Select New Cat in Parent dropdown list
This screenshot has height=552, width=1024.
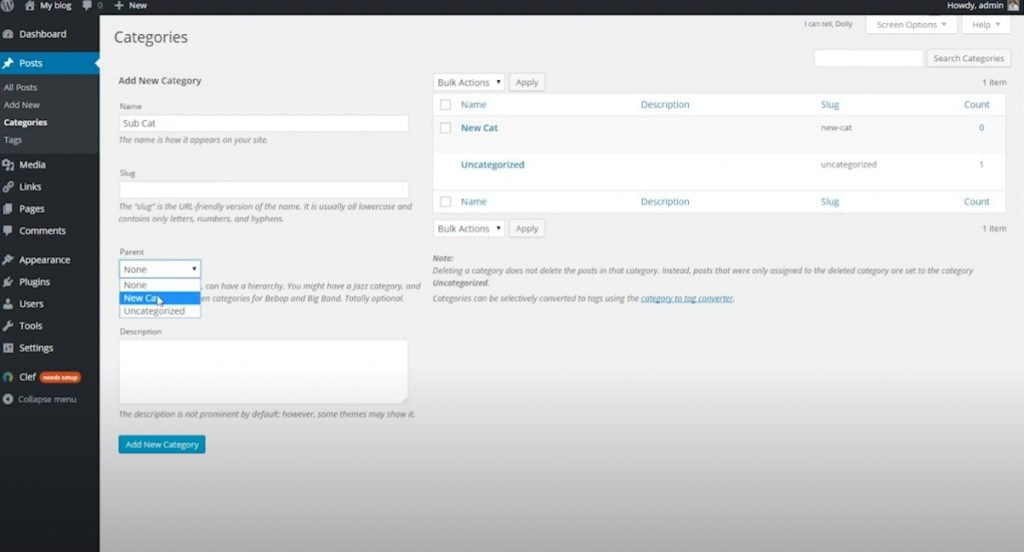(141, 298)
